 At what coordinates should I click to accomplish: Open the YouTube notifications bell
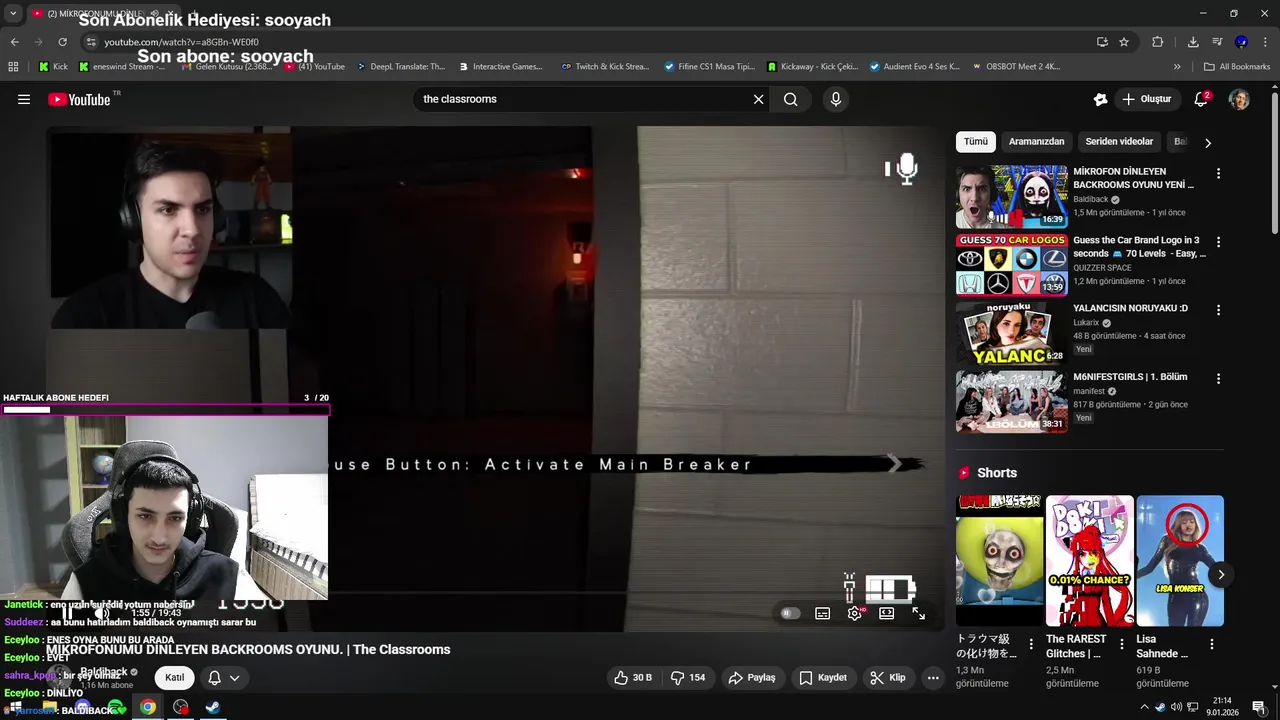click(1202, 99)
